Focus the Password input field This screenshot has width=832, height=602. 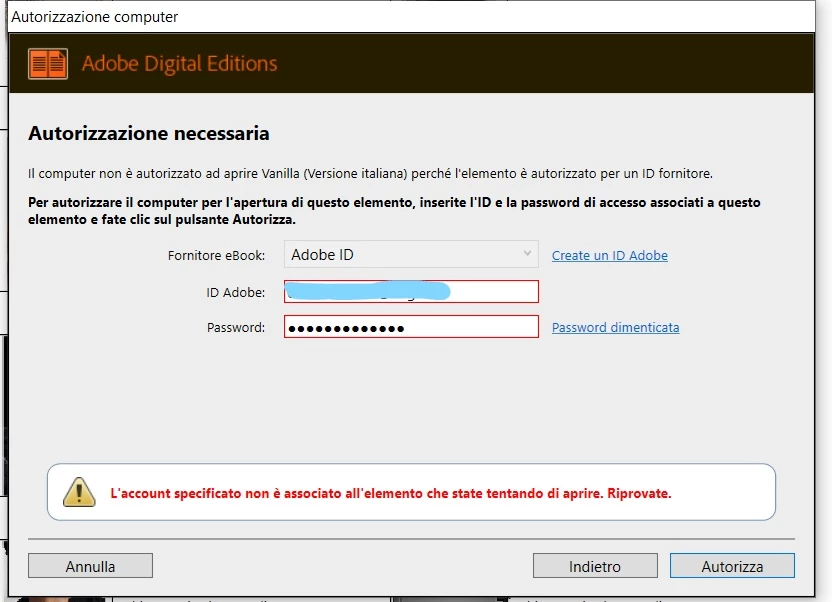tap(411, 327)
